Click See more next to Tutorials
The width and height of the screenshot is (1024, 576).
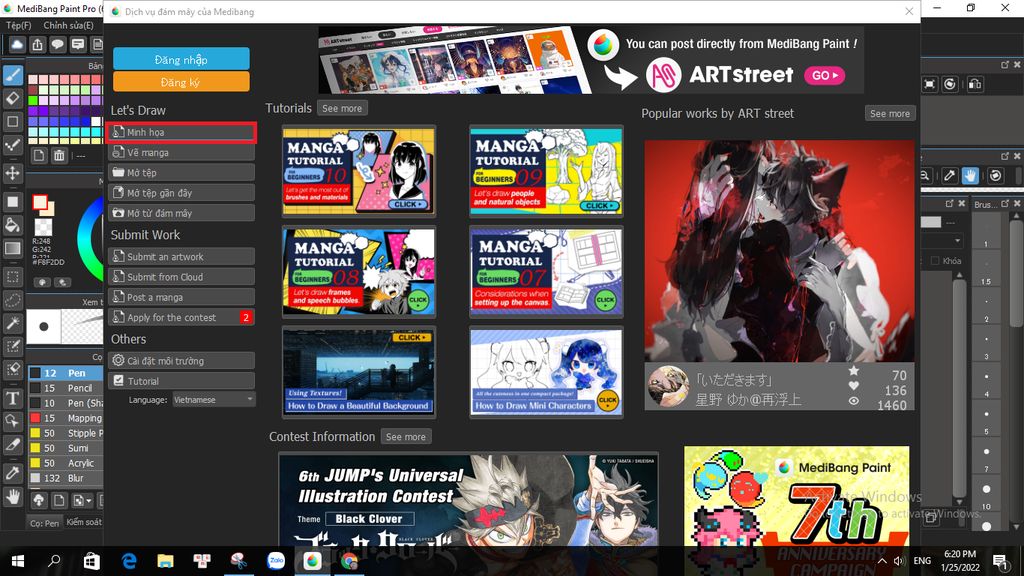pyautogui.click(x=342, y=108)
